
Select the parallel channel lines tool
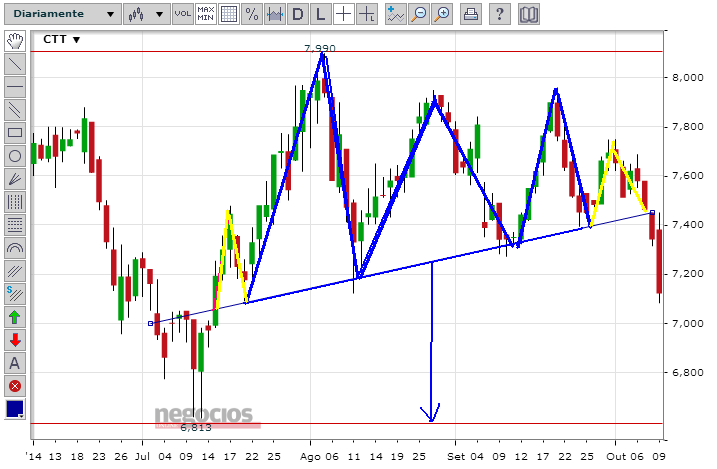point(15,110)
